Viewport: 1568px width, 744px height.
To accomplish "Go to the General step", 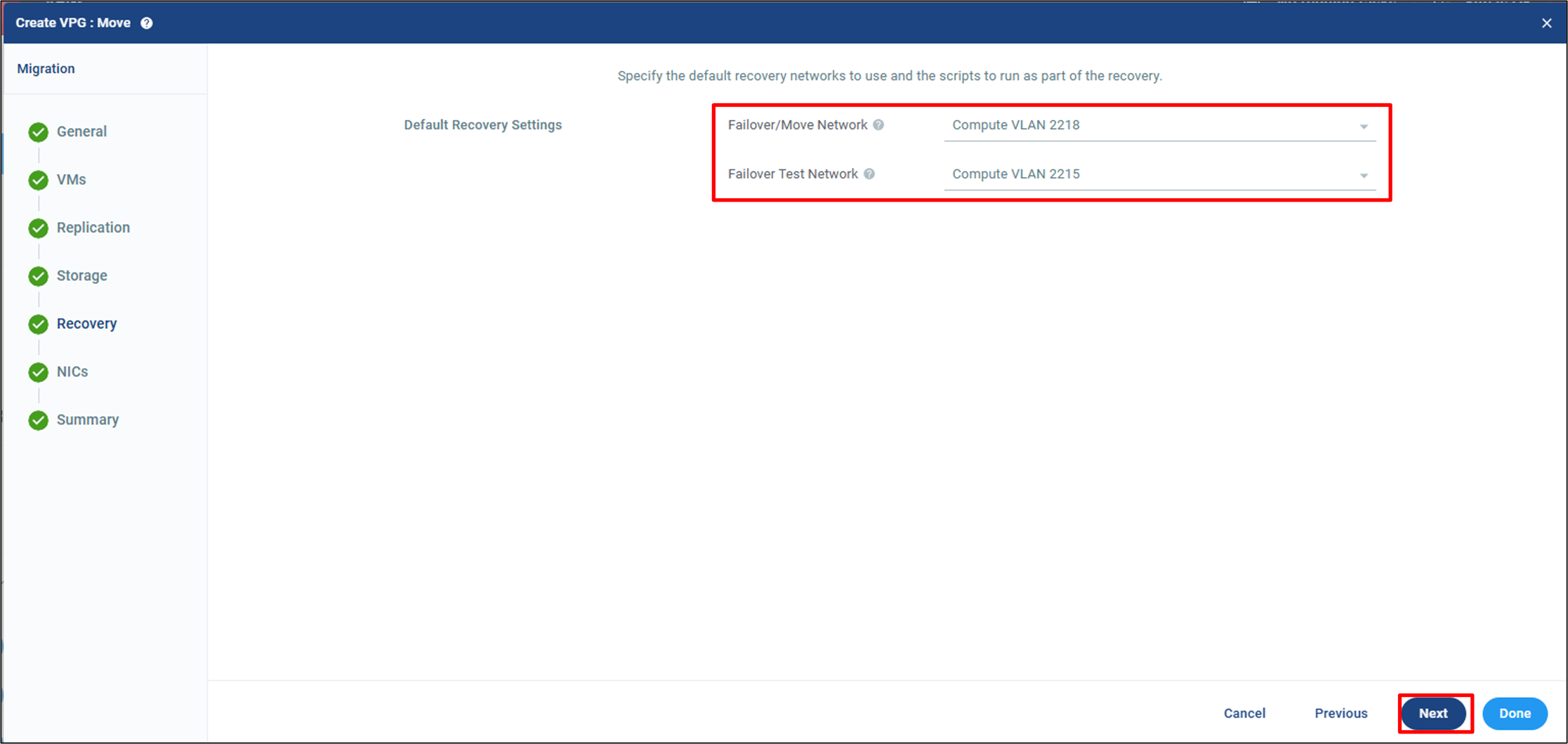I will click(81, 131).
